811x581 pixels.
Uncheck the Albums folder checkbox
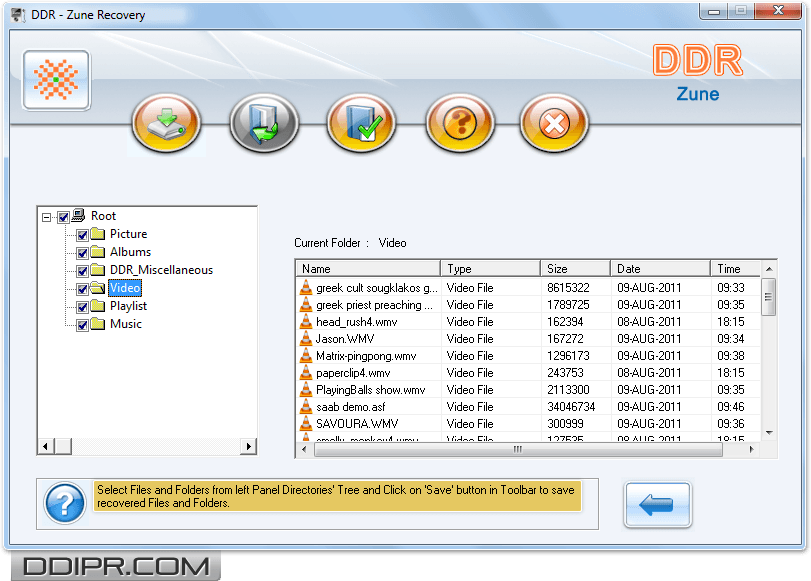pos(82,254)
